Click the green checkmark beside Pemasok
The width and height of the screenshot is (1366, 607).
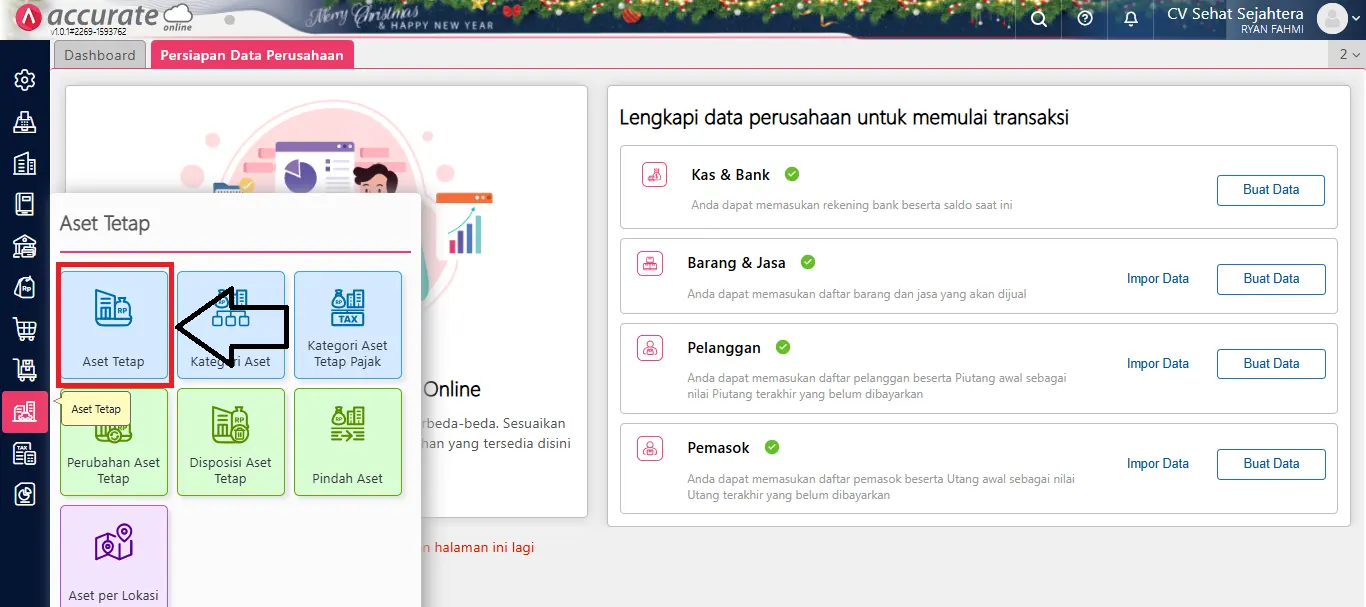(771, 447)
